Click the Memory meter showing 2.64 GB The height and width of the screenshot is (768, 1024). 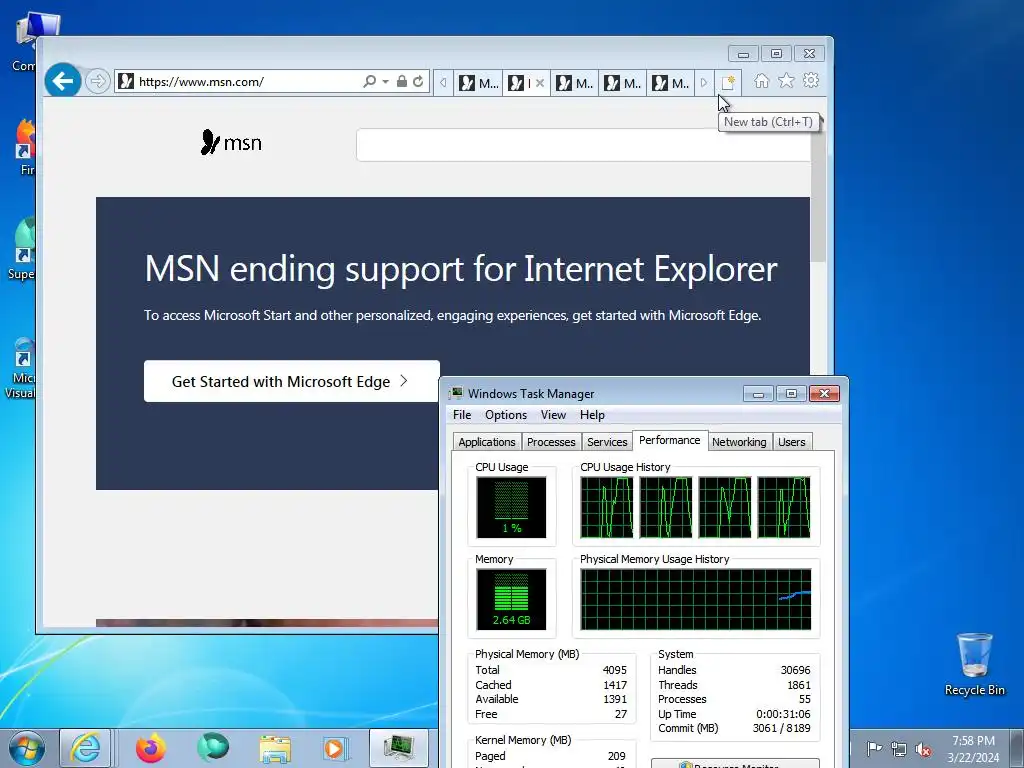point(511,600)
